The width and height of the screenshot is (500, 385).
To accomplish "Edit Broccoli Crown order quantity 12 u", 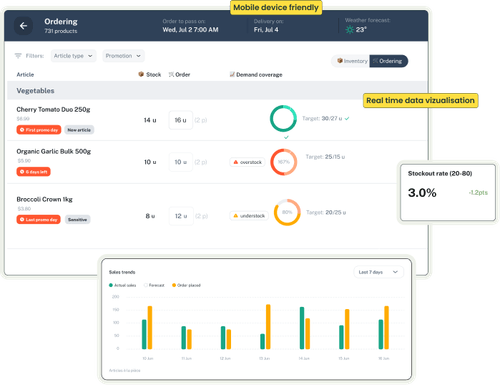I will point(181,216).
